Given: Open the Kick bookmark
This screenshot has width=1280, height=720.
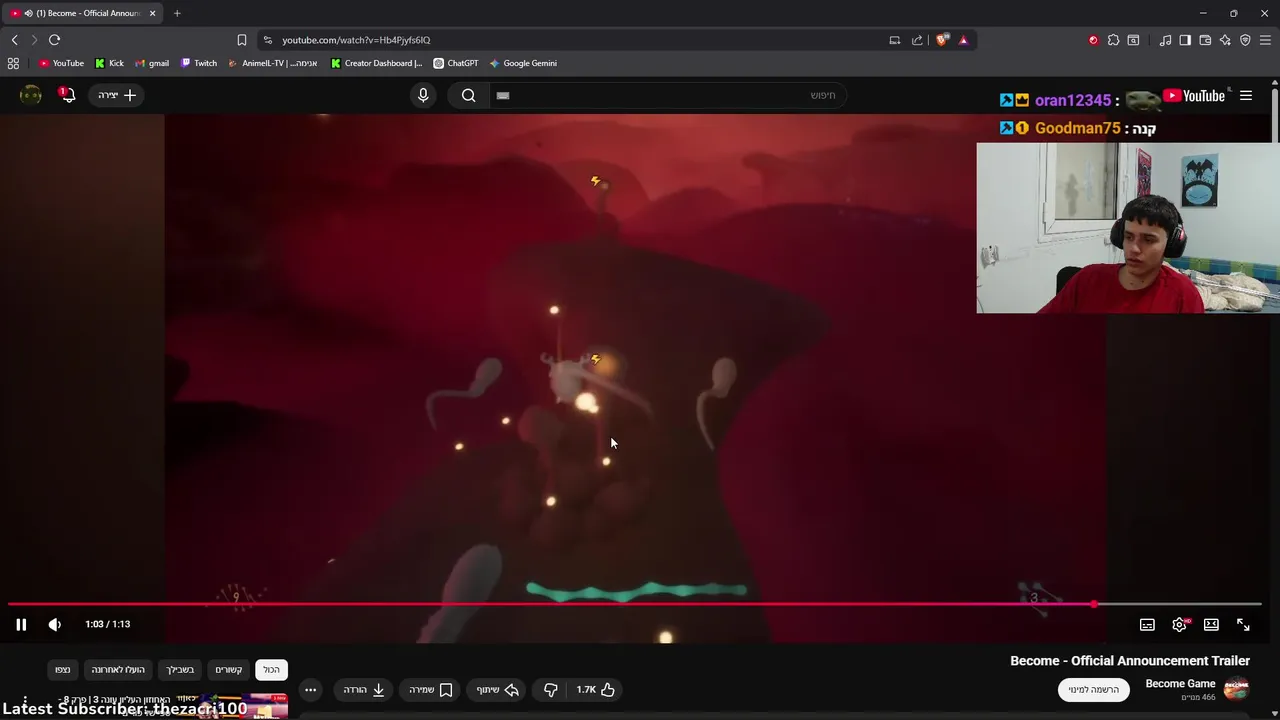Looking at the screenshot, I should pyautogui.click(x=109, y=63).
